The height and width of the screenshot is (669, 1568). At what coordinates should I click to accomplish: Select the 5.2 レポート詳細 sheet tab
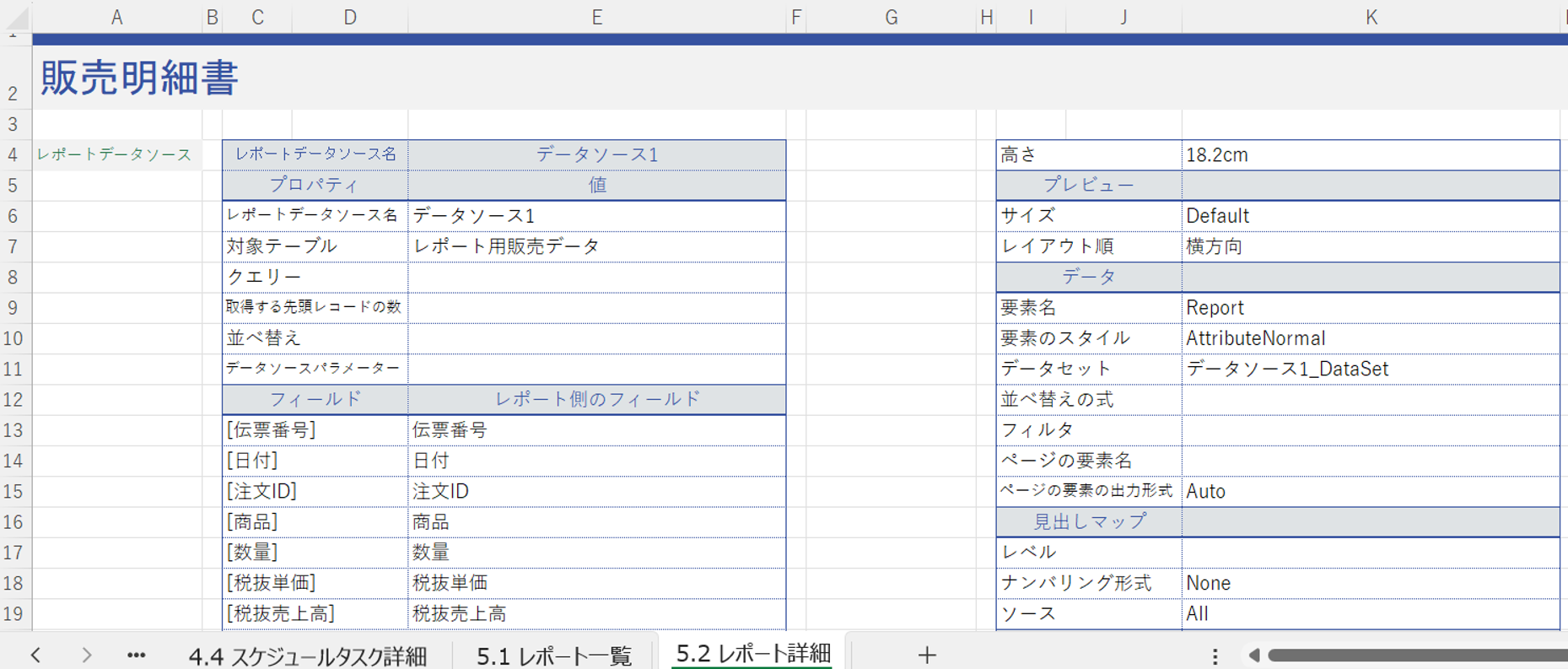753,654
